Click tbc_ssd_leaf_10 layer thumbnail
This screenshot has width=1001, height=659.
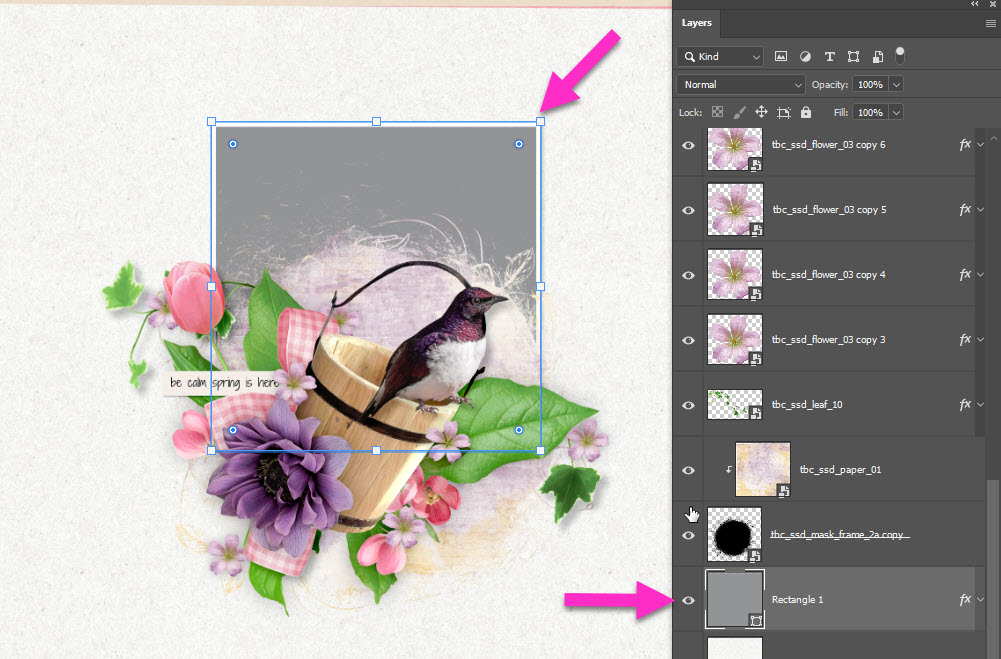click(734, 404)
